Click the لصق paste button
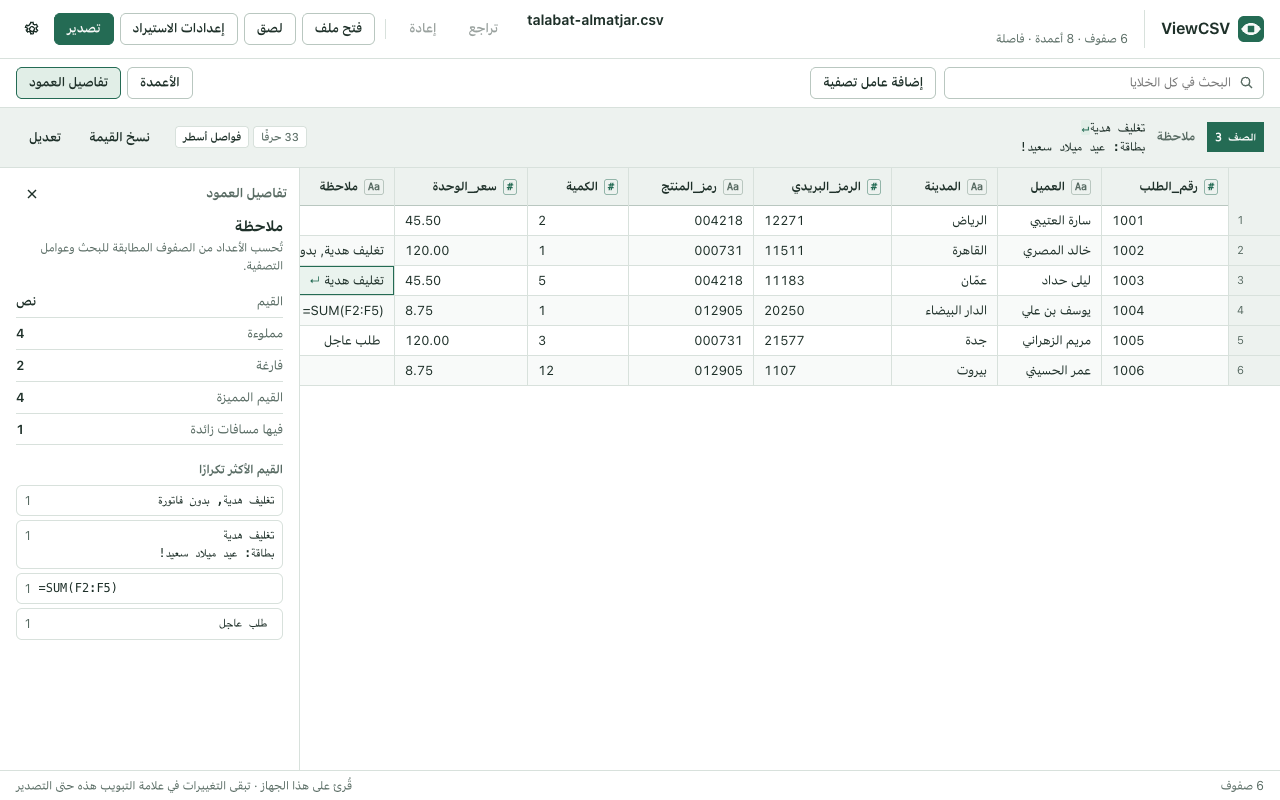This screenshot has height=800, width=1280. pyautogui.click(x=270, y=28)
